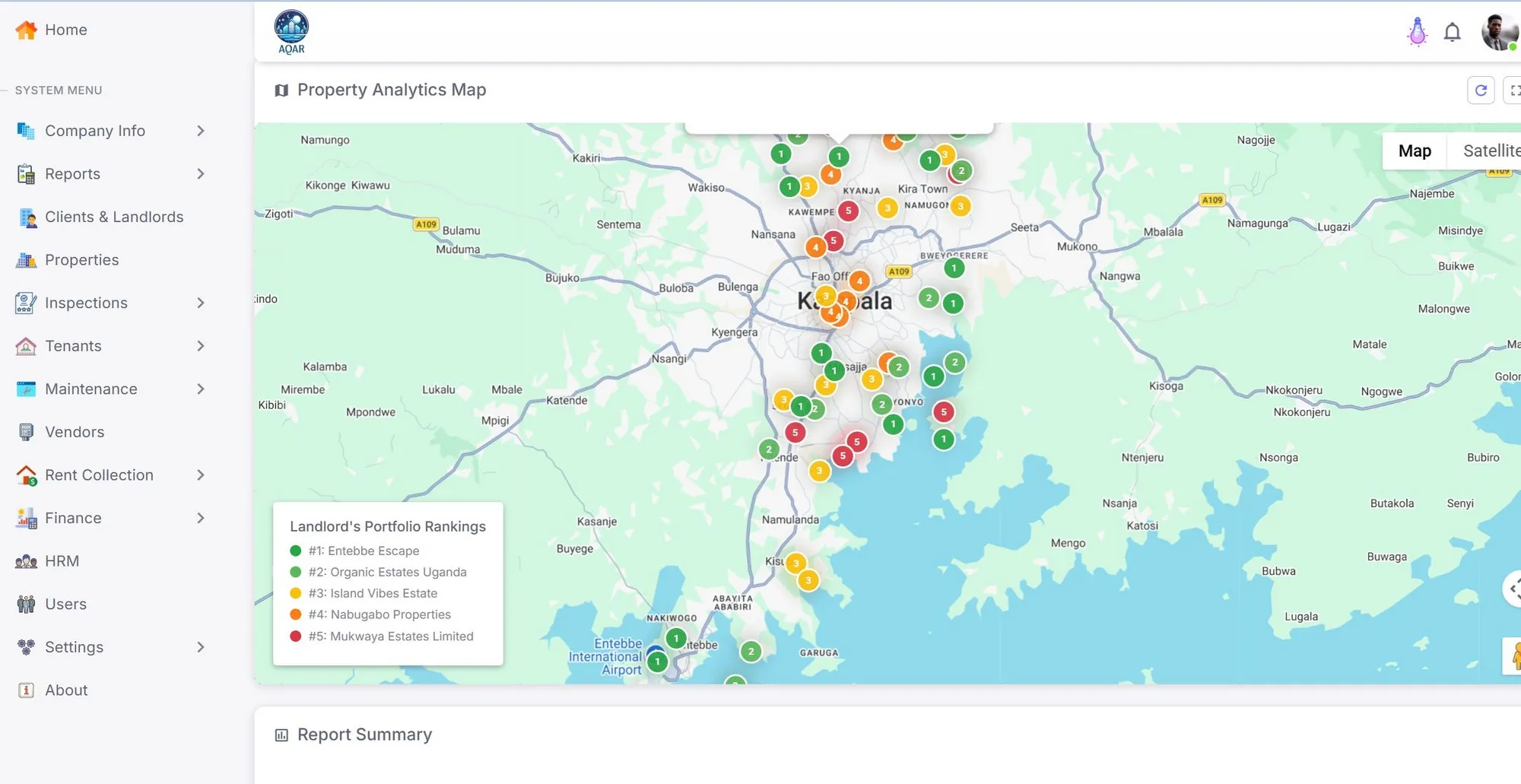This screenshot has height=784, width=1521.
Task: Click the Clients & Landlords icon
Action: [x=27, y=217]
